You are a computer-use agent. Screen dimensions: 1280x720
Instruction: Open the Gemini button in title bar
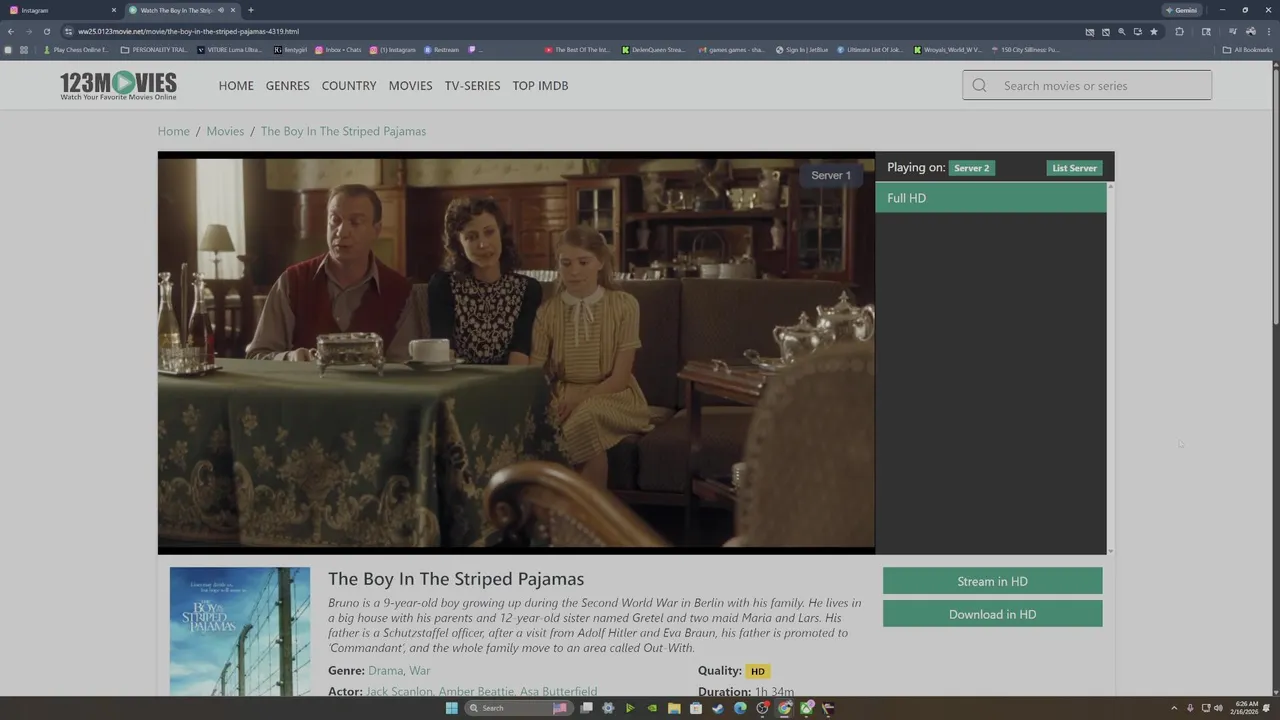tap(1181, 10)
